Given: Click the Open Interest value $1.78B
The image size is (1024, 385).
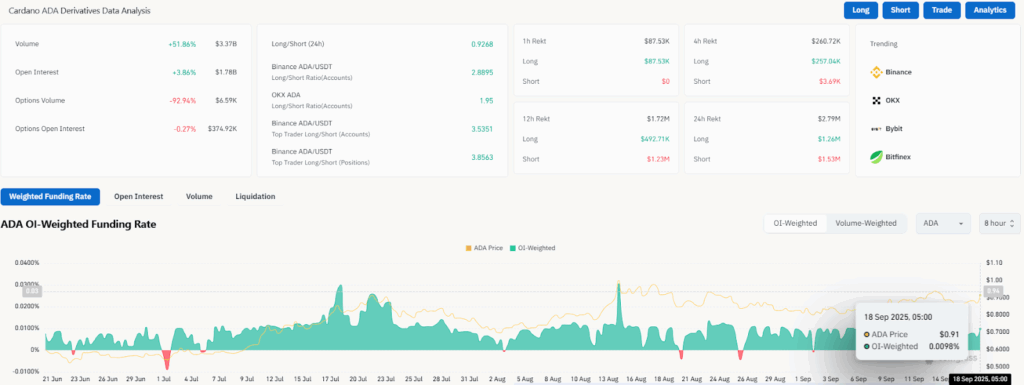Looking at the screenshot, I should click(226, 72).
